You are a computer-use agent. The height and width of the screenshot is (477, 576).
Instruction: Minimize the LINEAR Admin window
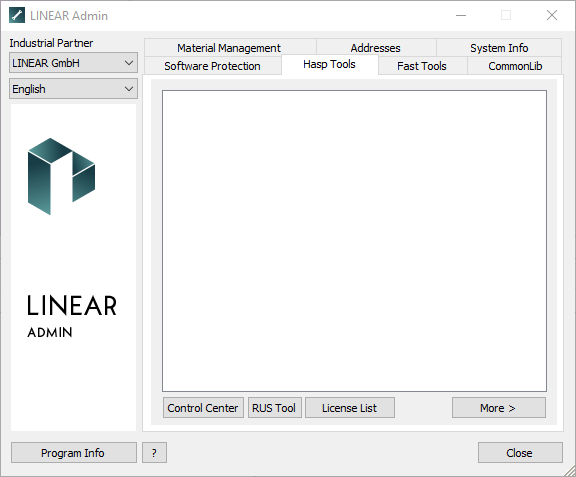tap(461, 15)
